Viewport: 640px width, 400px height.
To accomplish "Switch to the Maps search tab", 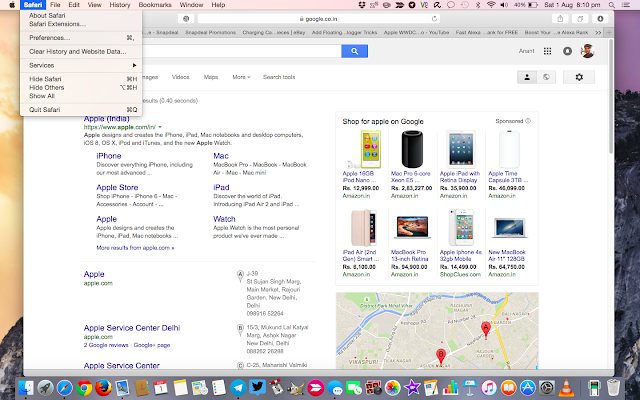I will pyautogui.click(x=211, y=77).
